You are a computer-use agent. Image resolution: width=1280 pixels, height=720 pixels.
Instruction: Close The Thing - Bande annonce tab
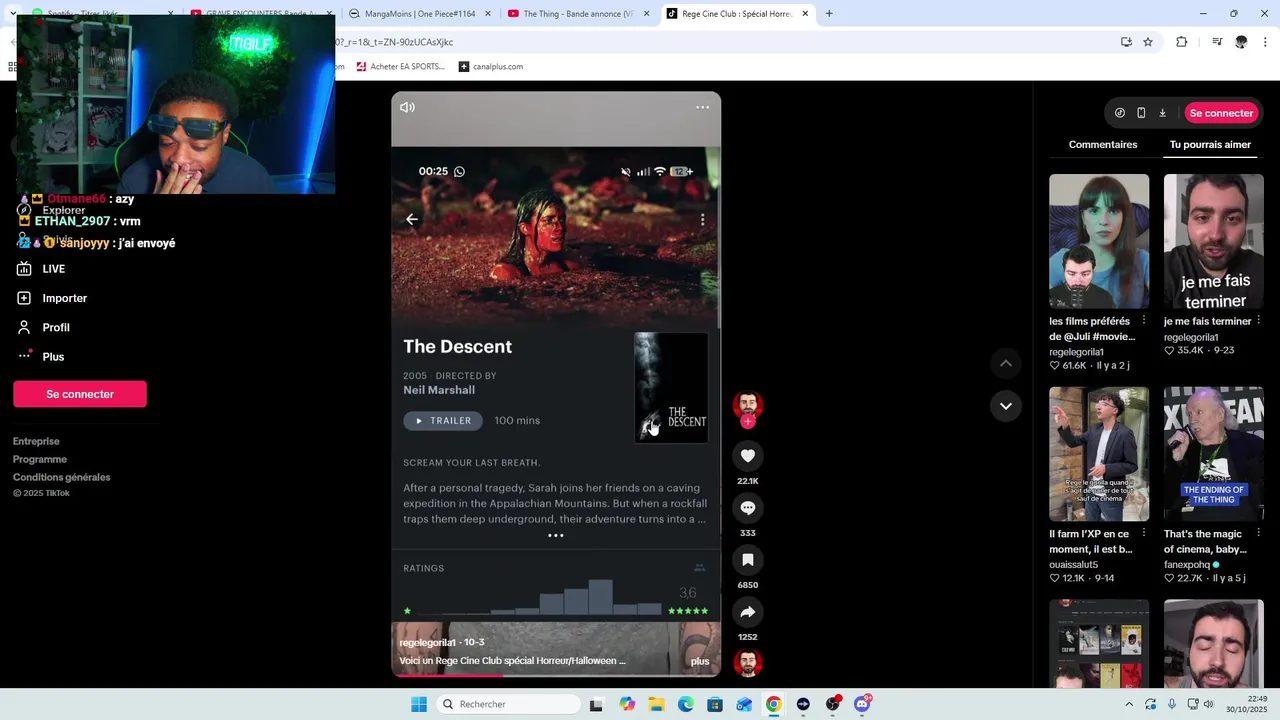[646, 14]
